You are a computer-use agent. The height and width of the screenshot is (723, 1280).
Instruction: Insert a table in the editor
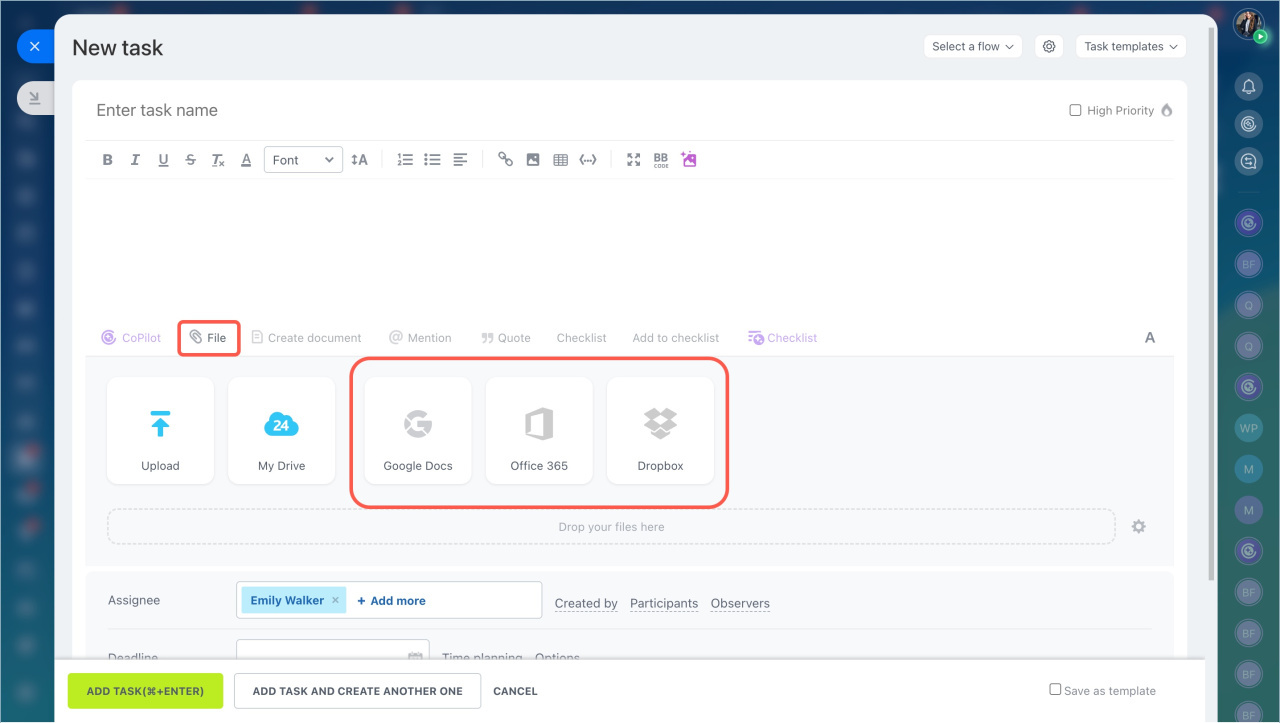(560, 160)
